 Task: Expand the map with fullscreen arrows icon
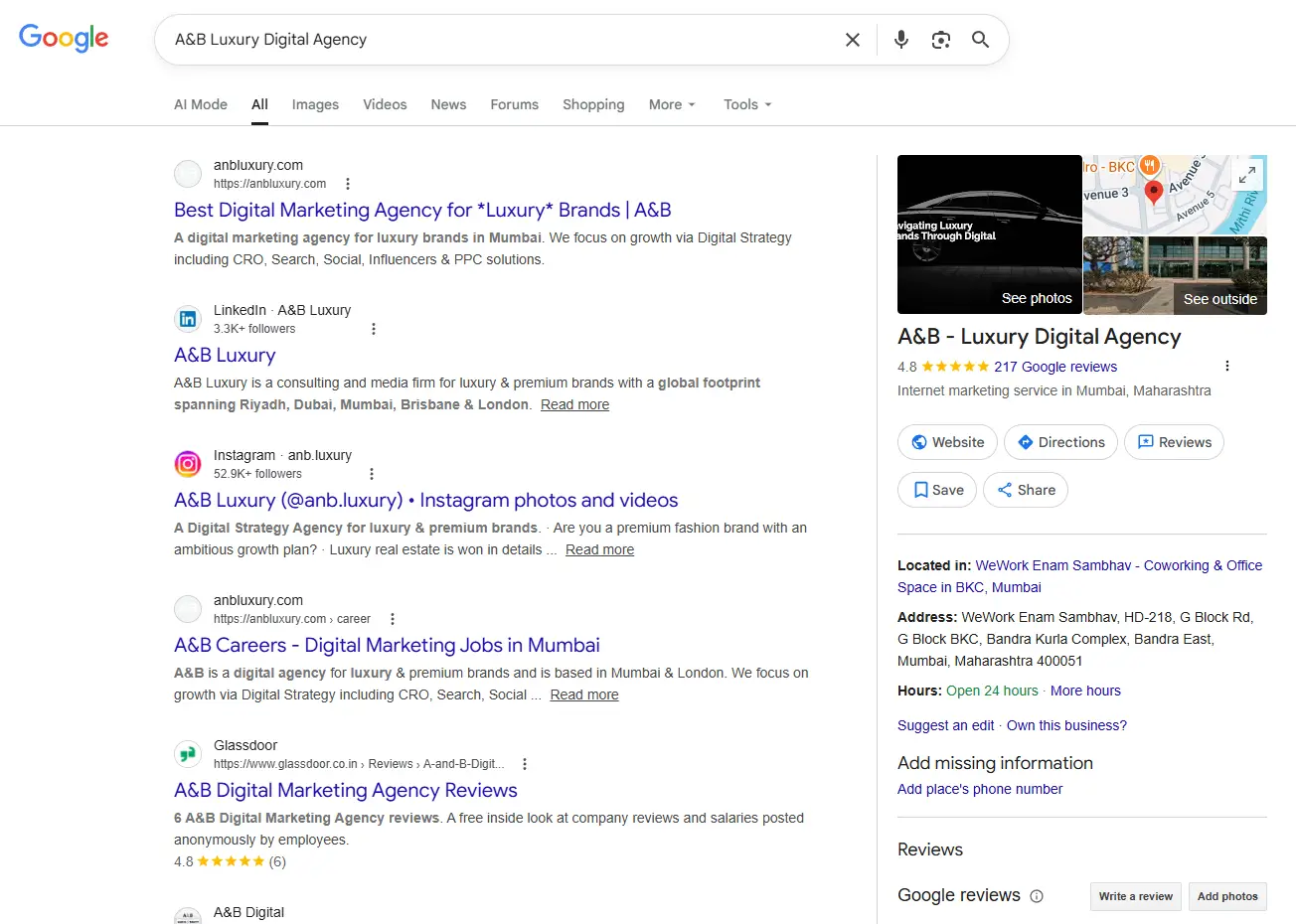(x=1246, y=175)
